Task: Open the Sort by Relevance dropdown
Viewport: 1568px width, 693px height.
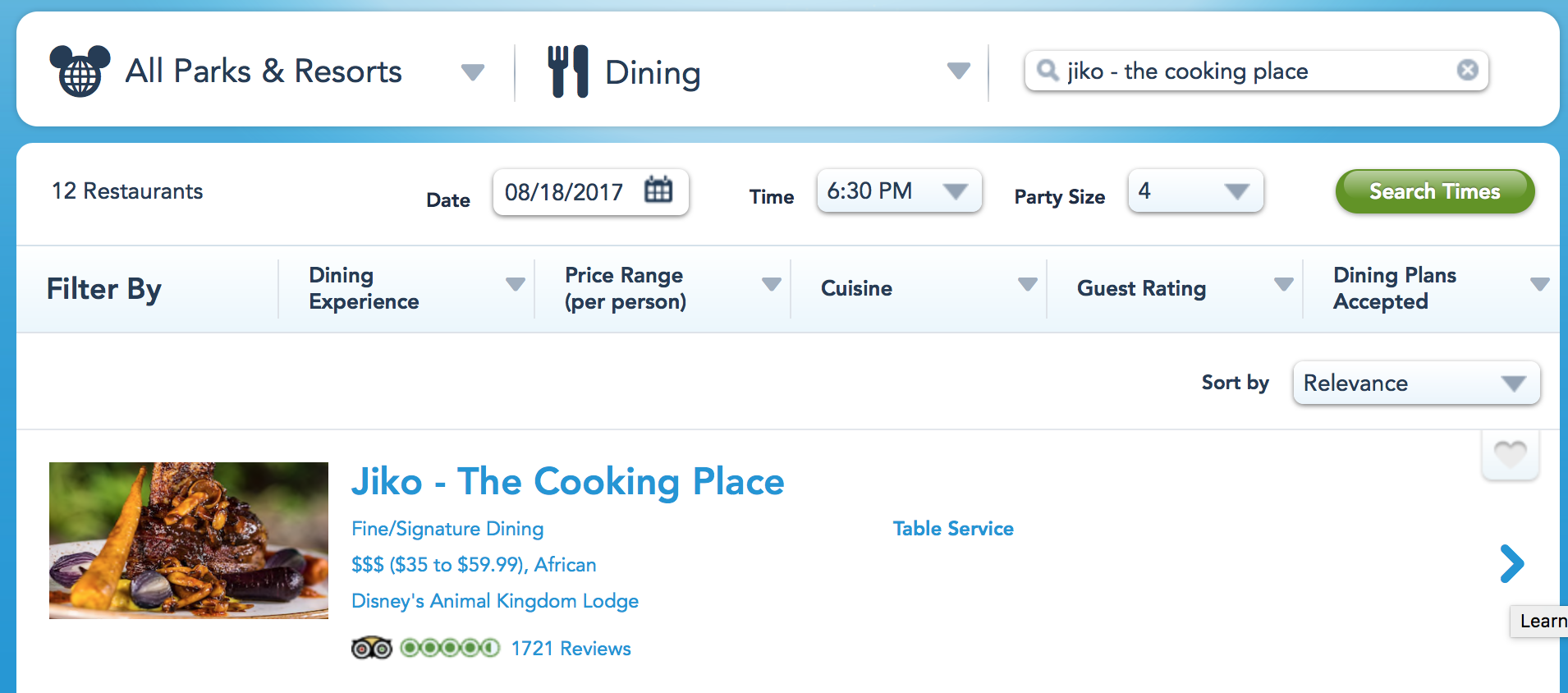Action: [1415, 383]
